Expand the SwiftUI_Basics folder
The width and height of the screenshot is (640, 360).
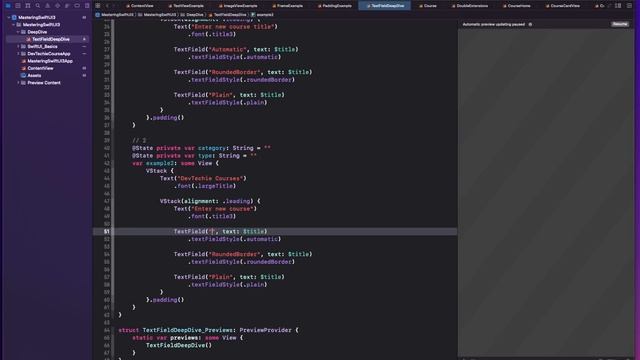click(x=18, y=47)
